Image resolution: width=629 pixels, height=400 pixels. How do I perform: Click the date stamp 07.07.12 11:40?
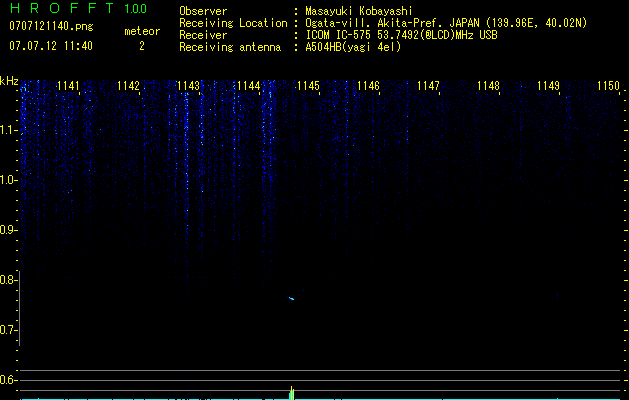[x=51, y=46]
